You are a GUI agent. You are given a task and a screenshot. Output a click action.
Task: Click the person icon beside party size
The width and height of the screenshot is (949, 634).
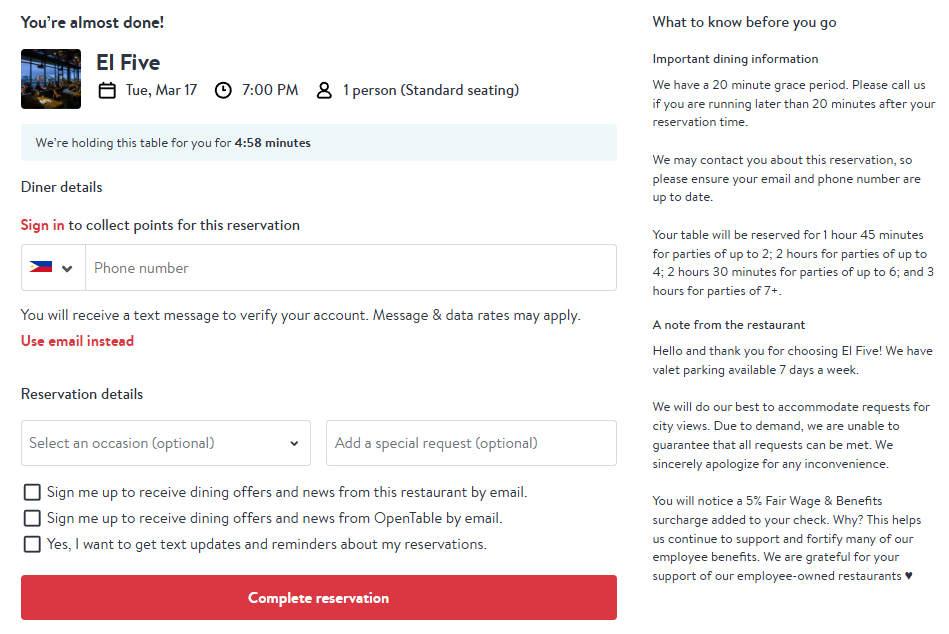pyautogui.click(x=324, y=91)
